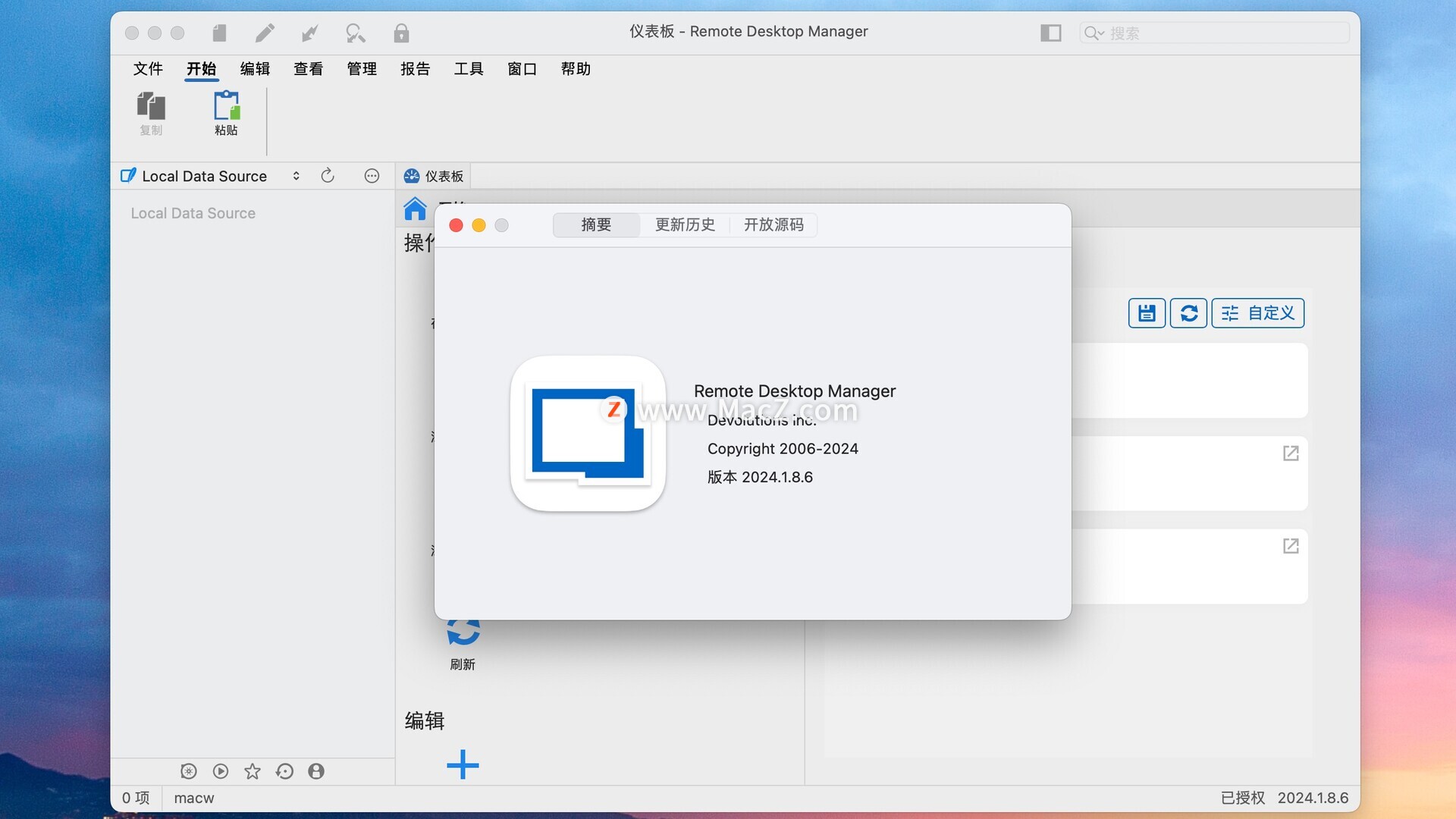
Task: Open the 工具 menu
Action: click(x=469, y=69)
